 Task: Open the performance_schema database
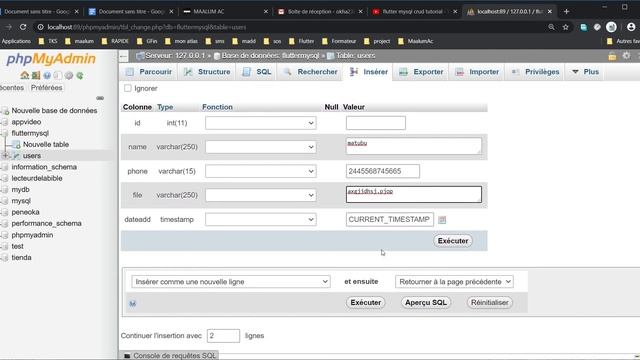tap(46, 224)
